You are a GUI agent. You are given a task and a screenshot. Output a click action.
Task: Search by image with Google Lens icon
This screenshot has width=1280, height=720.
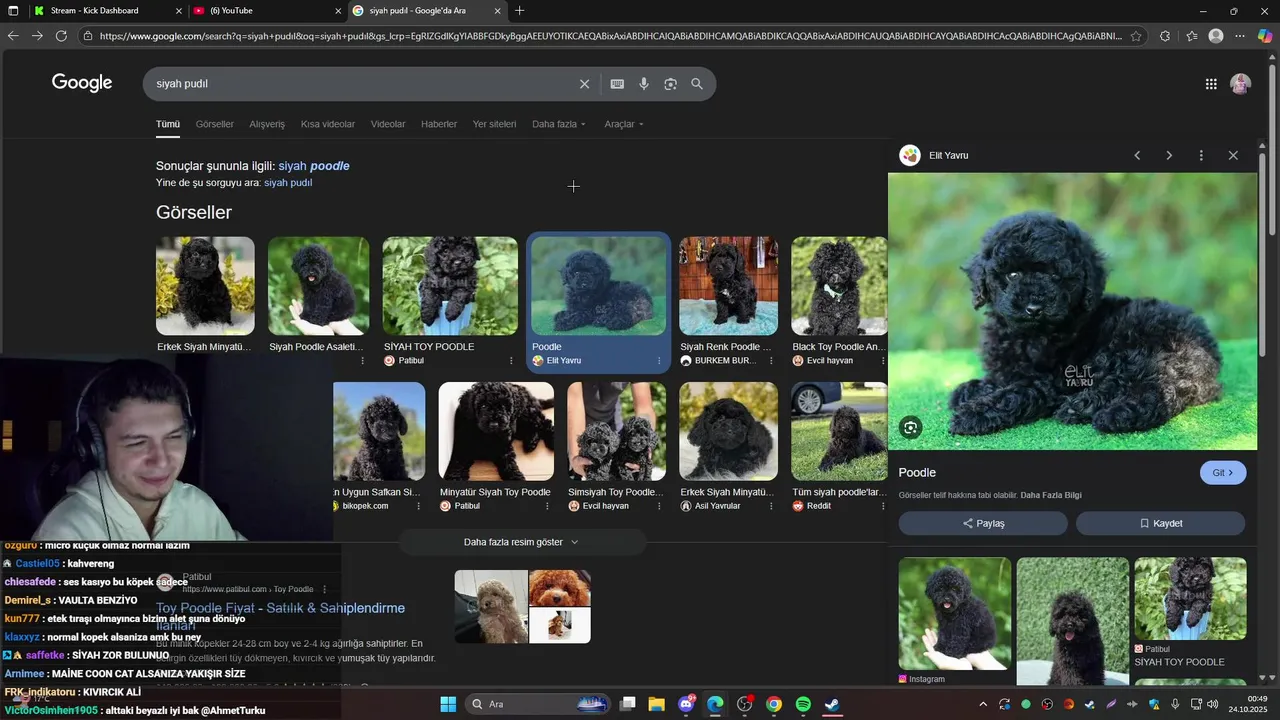click(x=670, y=84)
